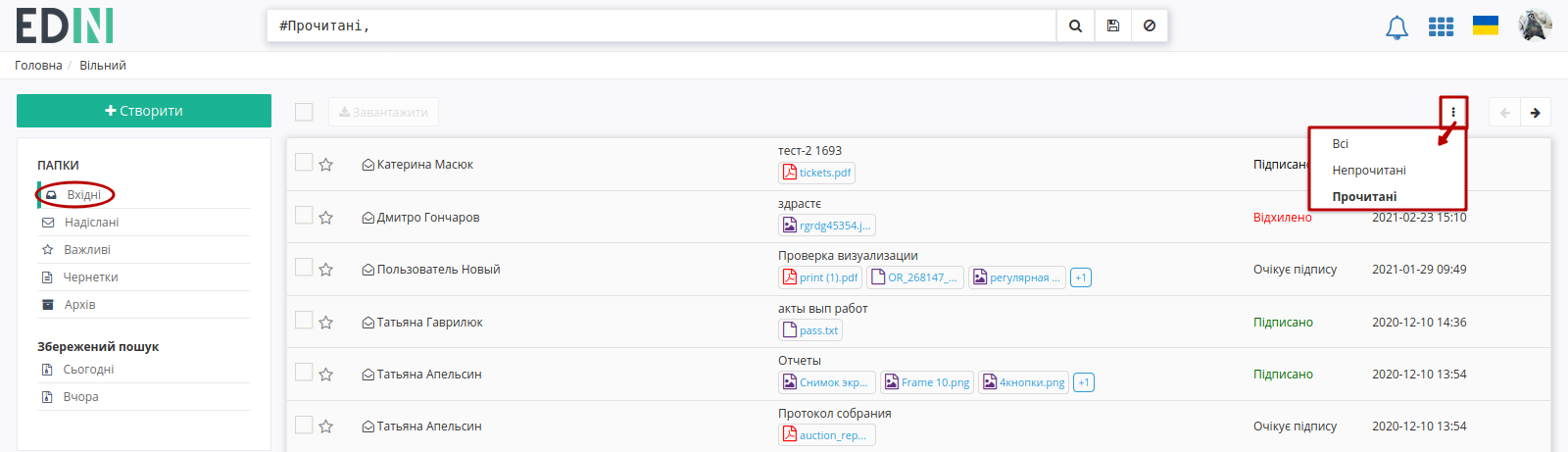Expand the +1 badge in Отчеты row
The height and width of the screenshot is (452, 1568).
(x=1084, y=382)
